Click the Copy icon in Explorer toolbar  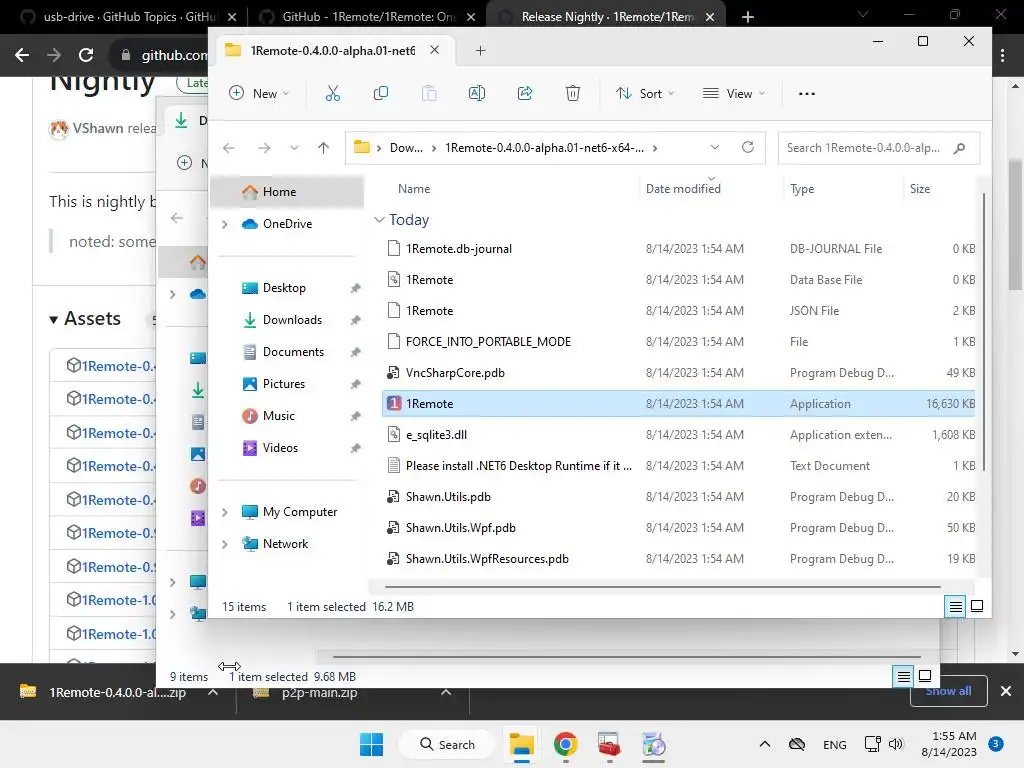click(x=381, y=93)
